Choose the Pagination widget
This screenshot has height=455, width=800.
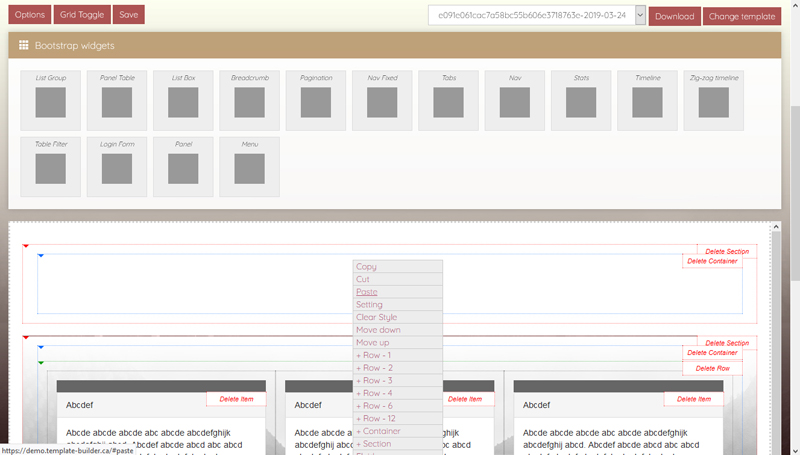tap(315, 102)
